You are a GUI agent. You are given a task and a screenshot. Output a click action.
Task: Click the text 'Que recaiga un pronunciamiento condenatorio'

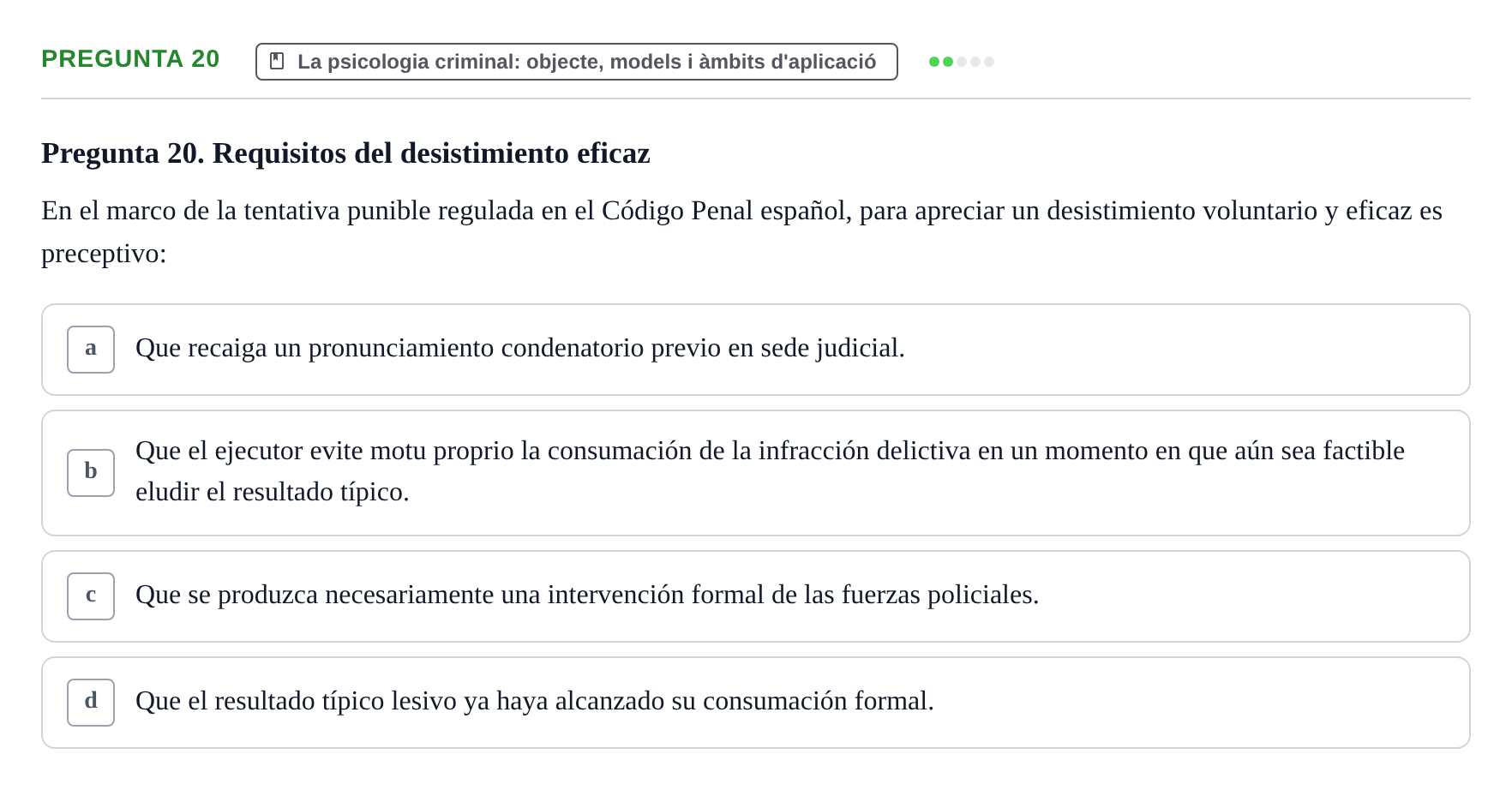(x=389, y=348)
